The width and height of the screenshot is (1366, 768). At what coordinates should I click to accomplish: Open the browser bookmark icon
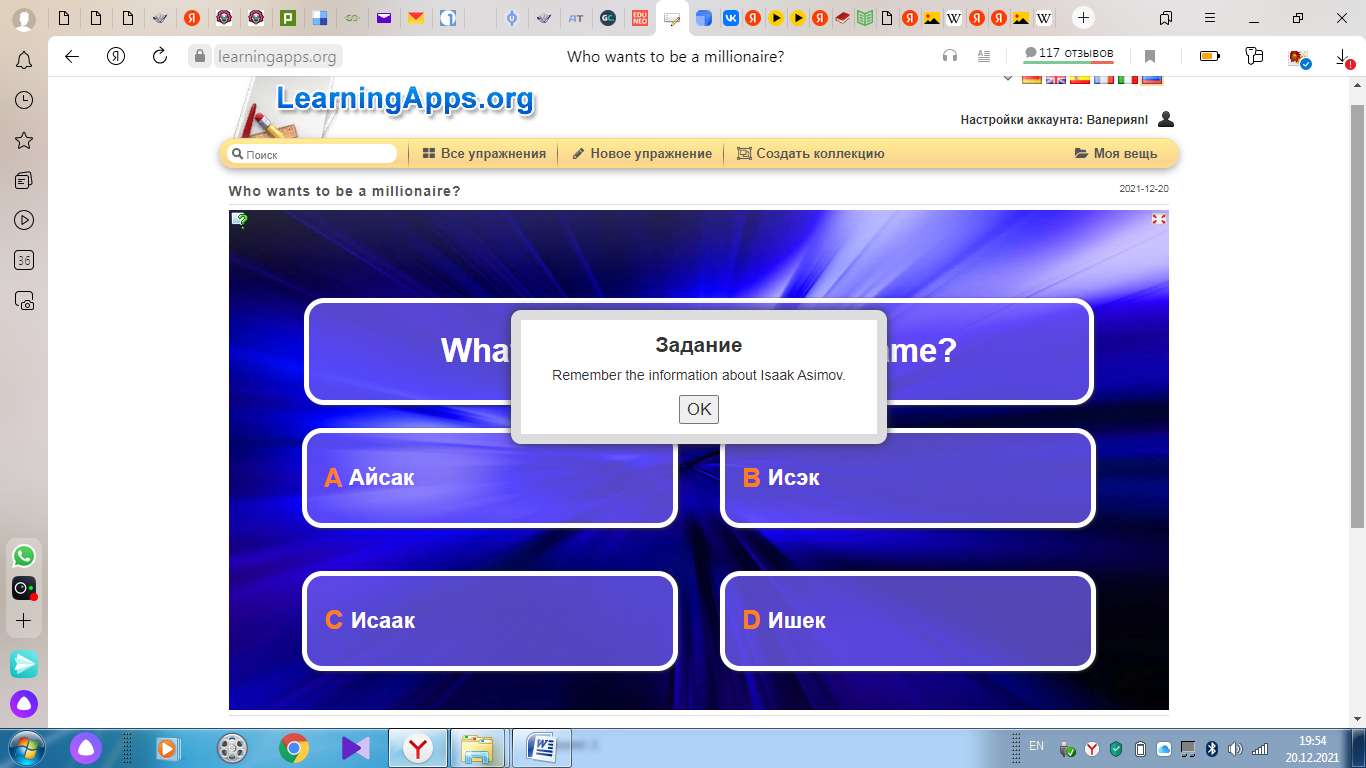pyautogui.click(x=1150, y=57)
